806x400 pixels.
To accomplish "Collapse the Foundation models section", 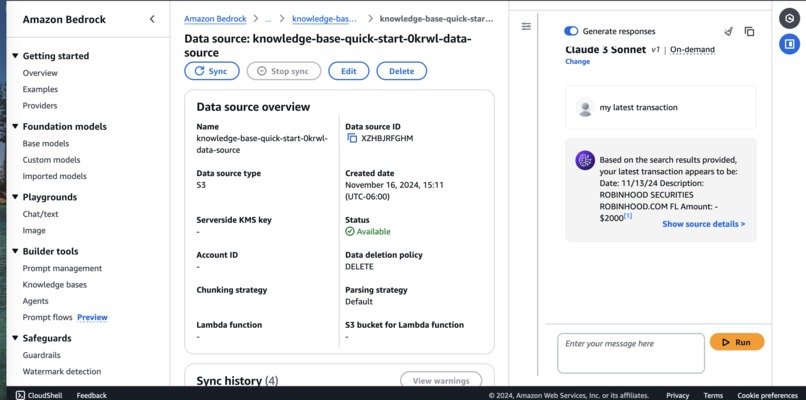I will point(15,126).
